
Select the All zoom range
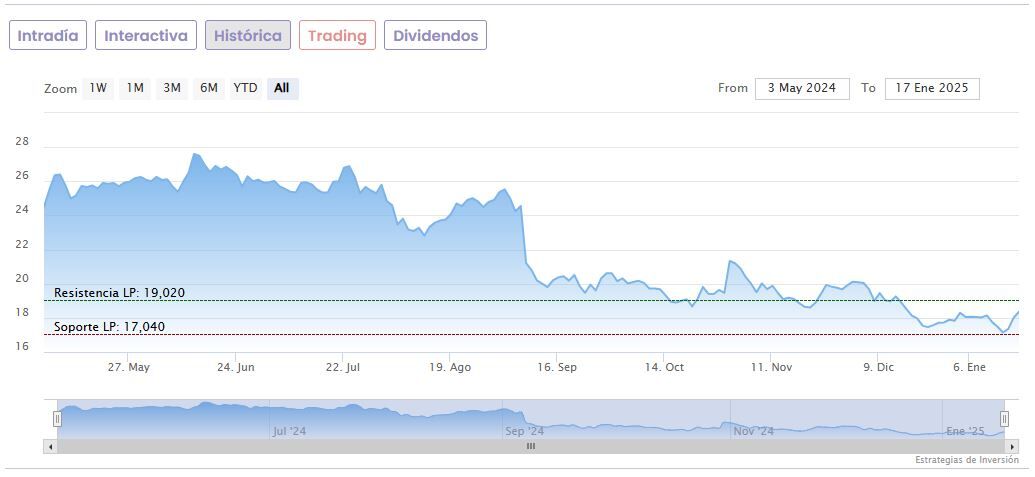tap(282, 88)
